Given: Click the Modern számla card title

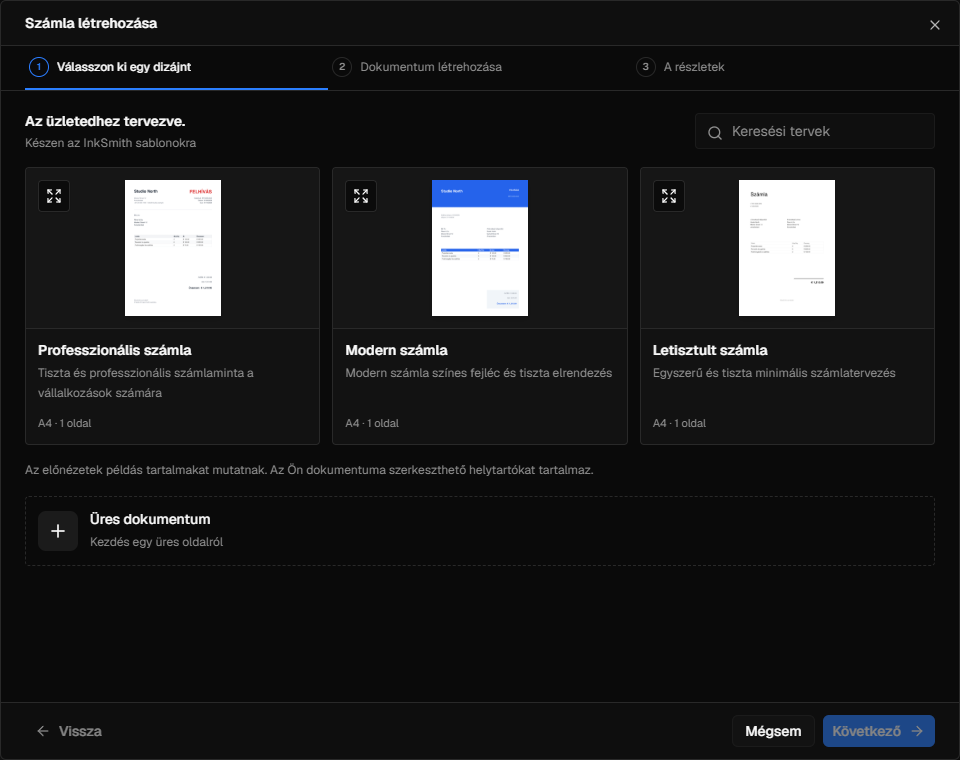Looking at the screenshot, I should (396, 350).
